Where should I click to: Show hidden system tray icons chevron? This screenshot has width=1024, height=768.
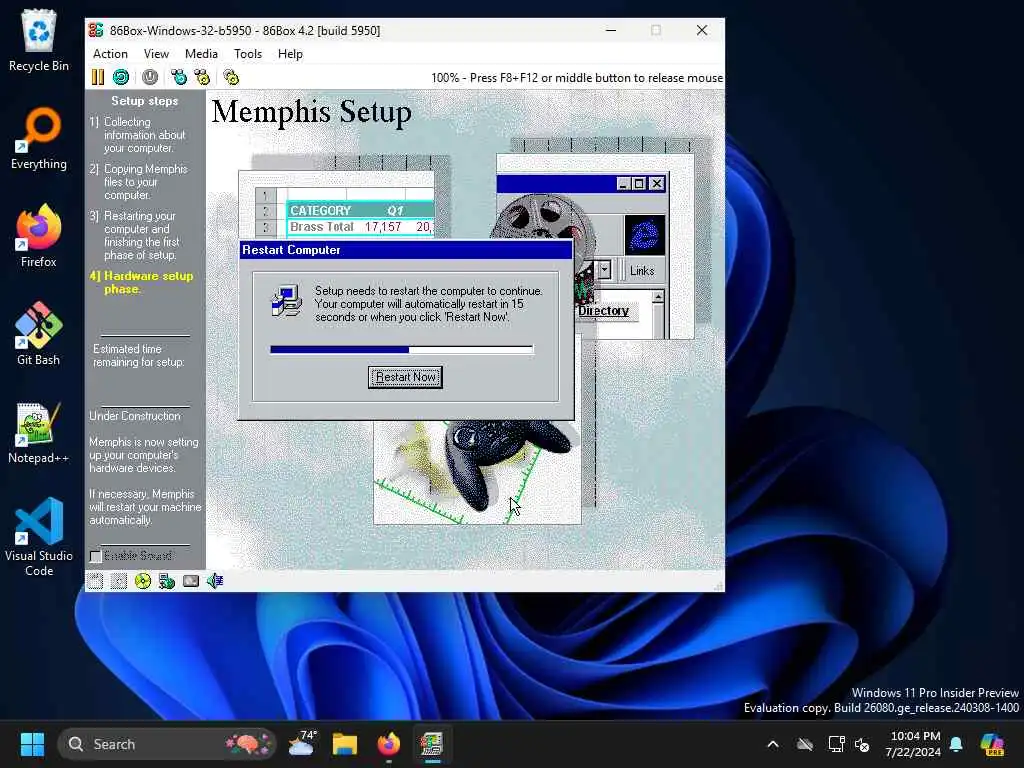(773, 744)
